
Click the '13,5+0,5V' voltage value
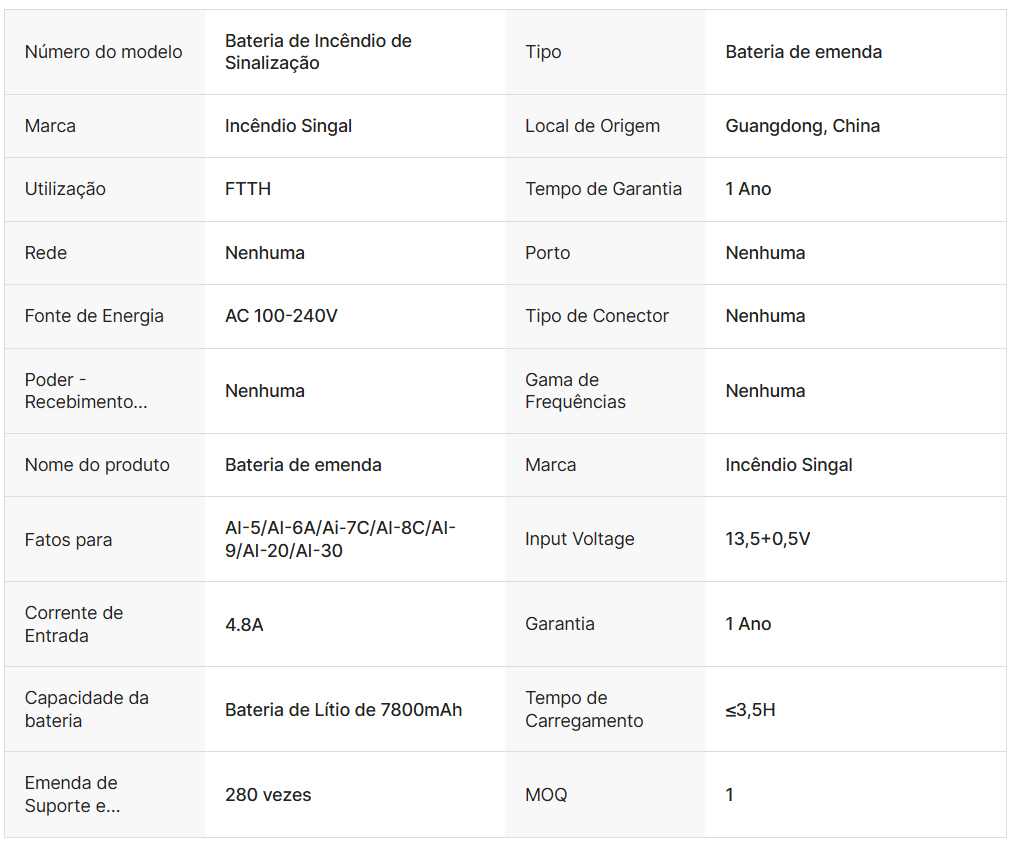pos(767,539)
